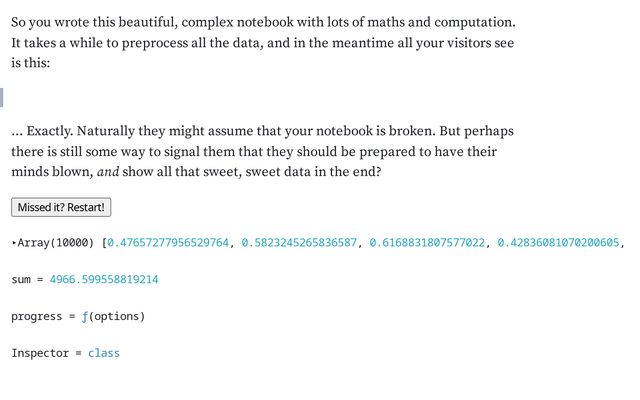Click array value 0.47657277956529764
The height and width of the screenshot is (400, 640).
point(168,243)
